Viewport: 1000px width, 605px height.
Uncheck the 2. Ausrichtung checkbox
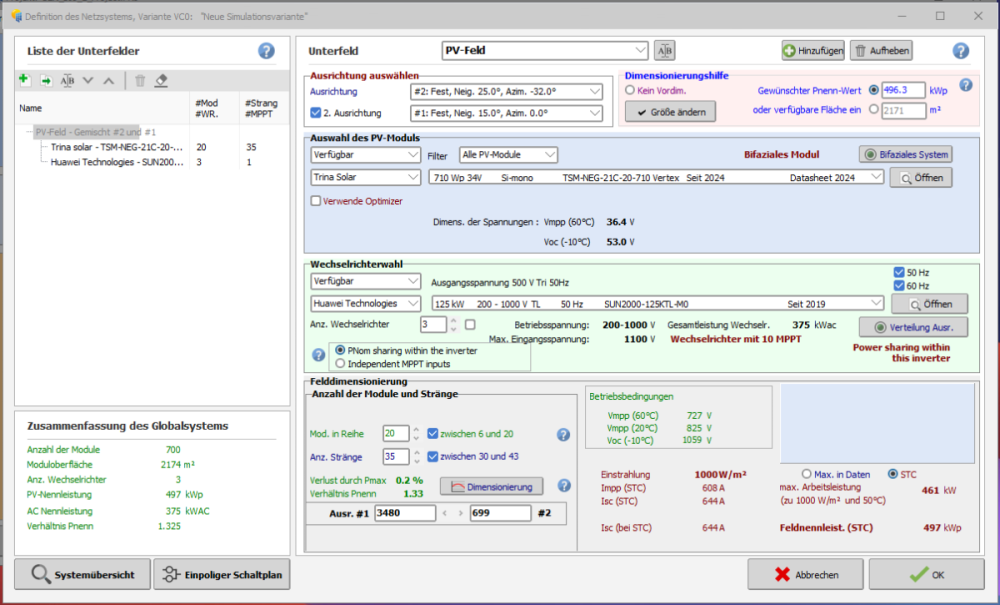pos(317,112)
